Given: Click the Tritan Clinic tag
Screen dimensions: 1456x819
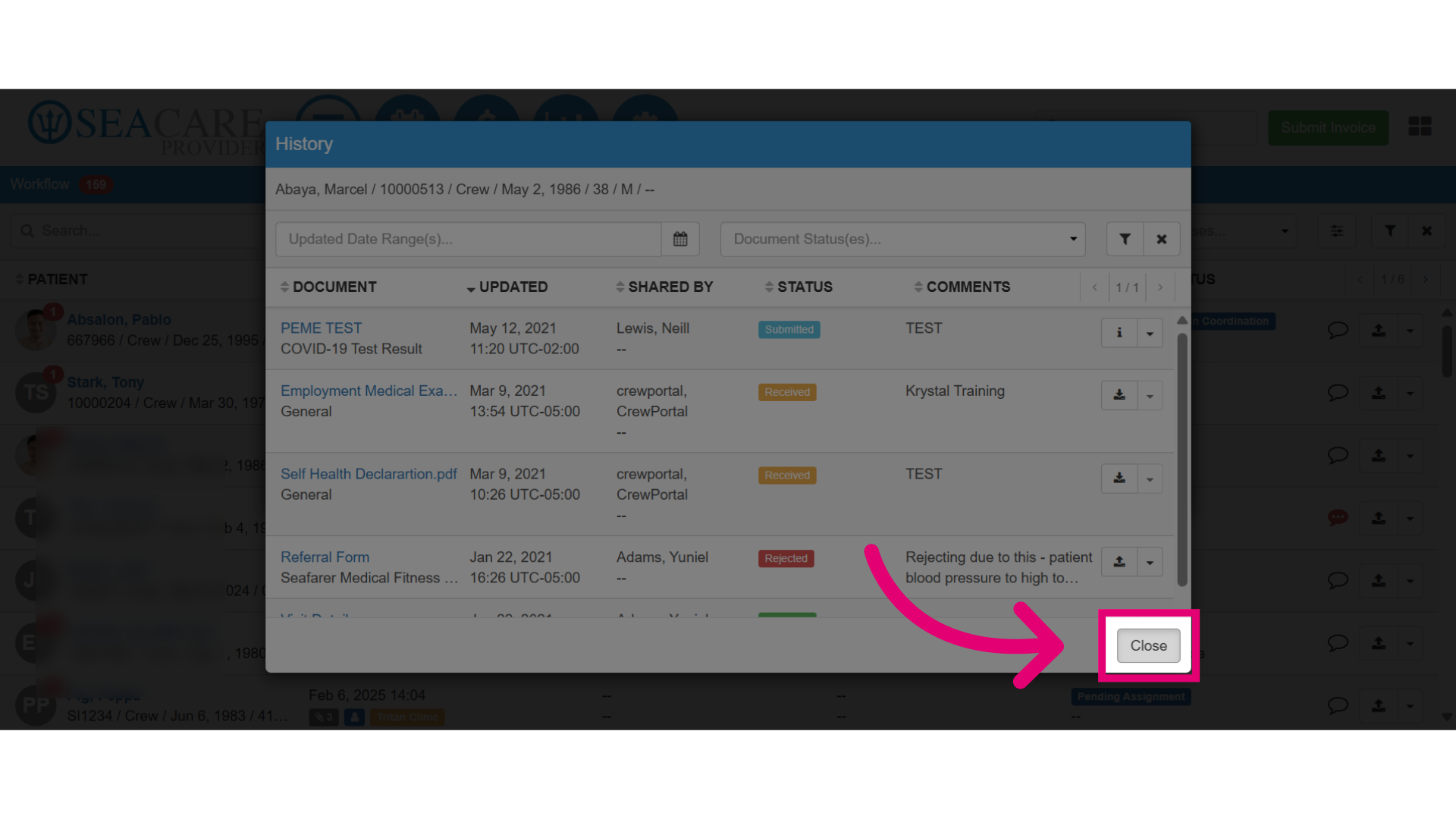Looking at the screenshot, I should pyautogui.click(x=407, y=717).
